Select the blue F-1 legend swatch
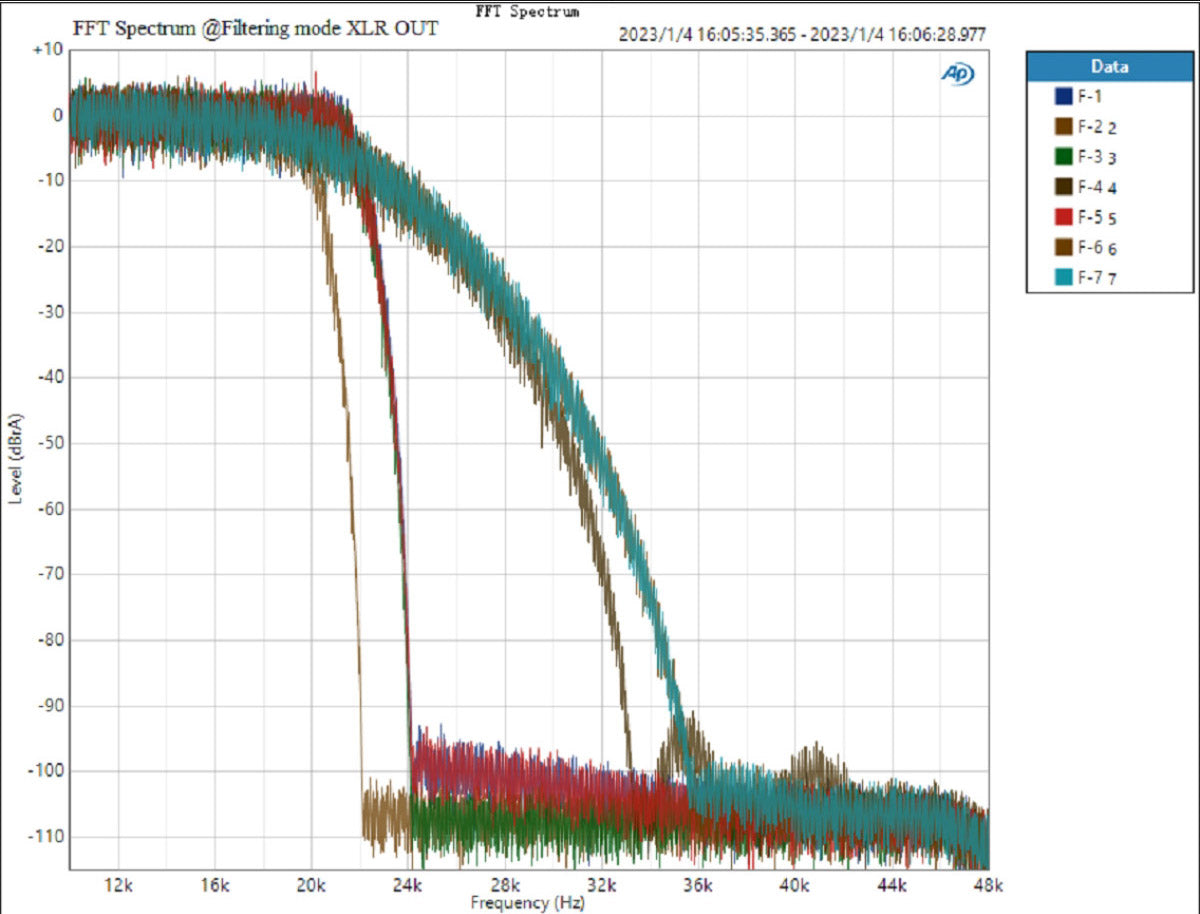Image resolution: width=1200 pixels, height=914 pixels. tap(1063, 96)
